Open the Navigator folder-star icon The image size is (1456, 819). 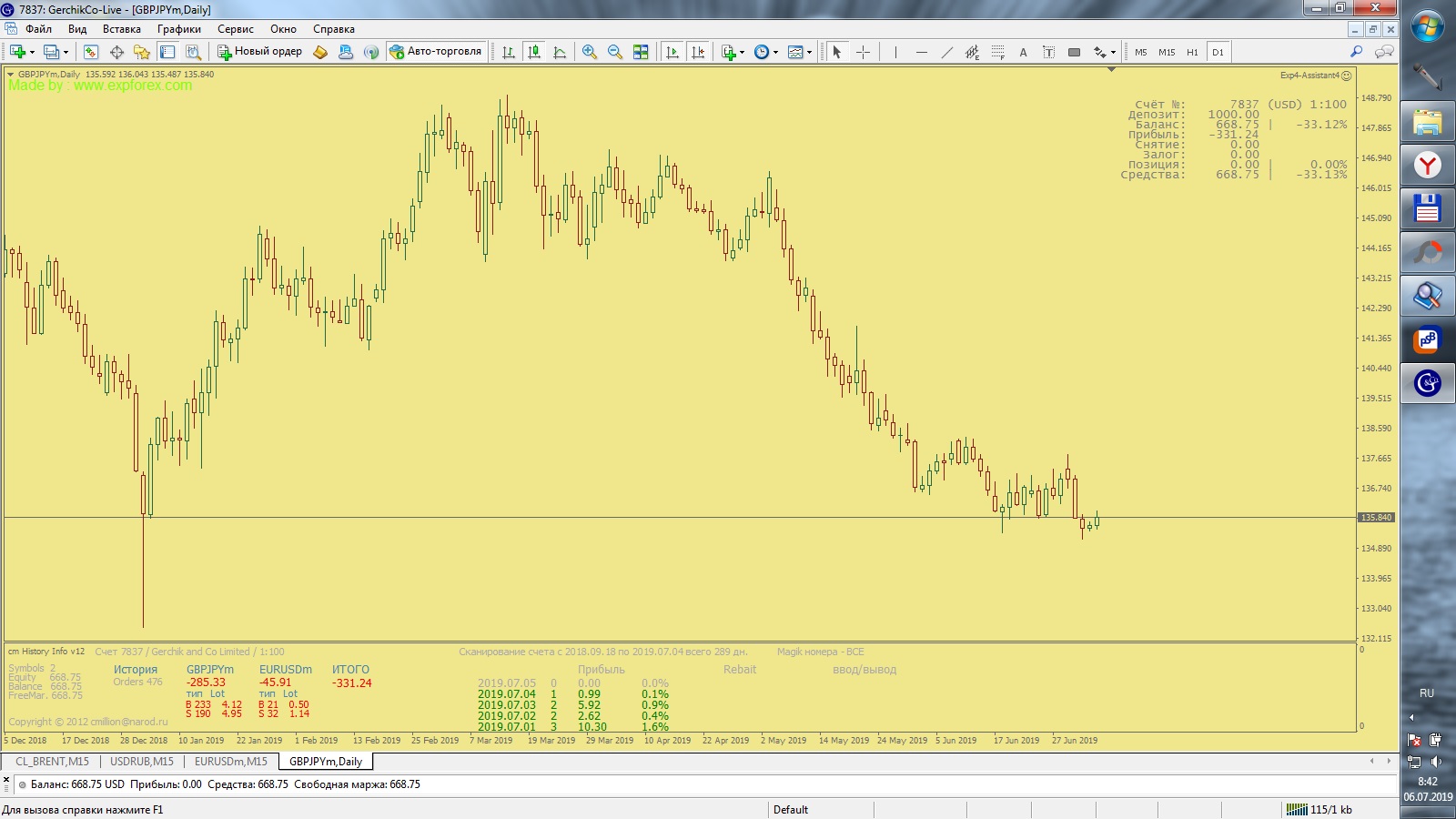pos(142,52)
